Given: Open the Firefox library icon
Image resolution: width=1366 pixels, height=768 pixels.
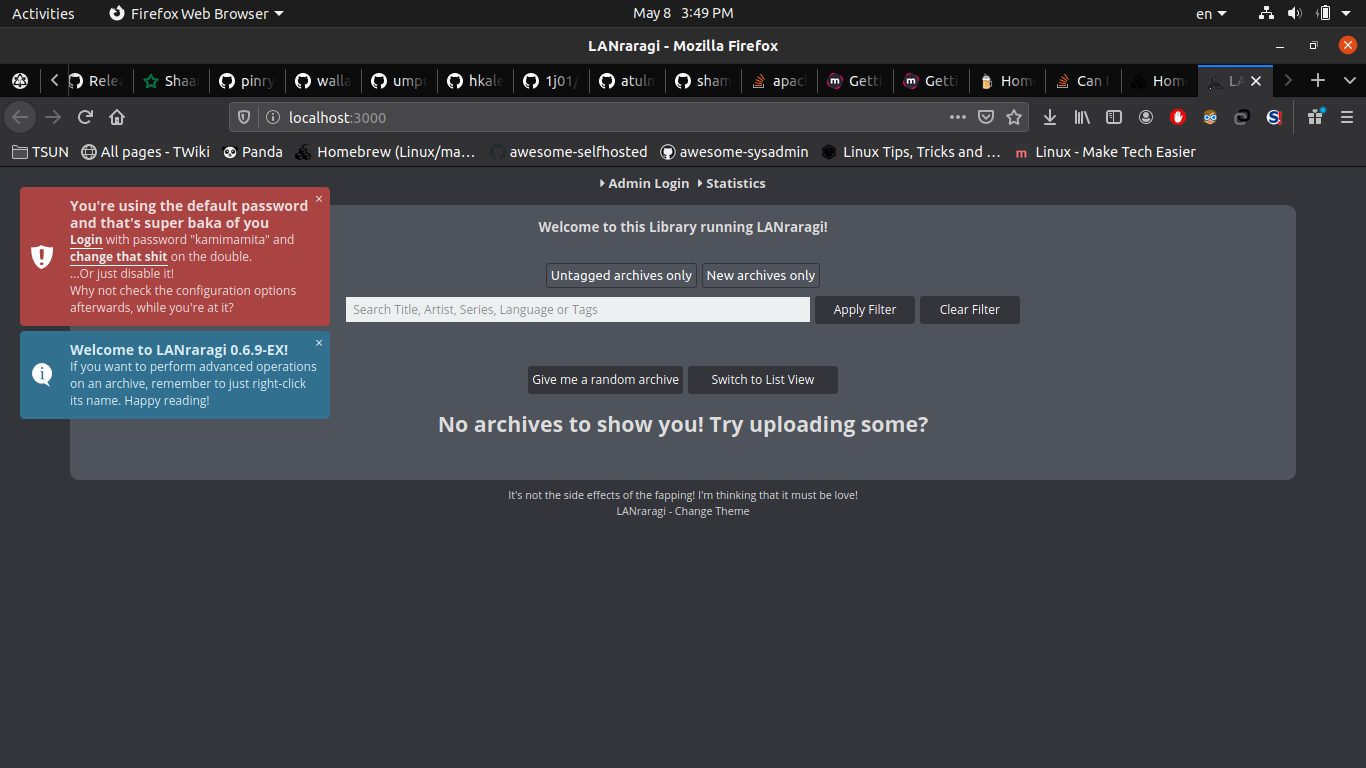Looking at the screenshot, I should coord(1082,117).
